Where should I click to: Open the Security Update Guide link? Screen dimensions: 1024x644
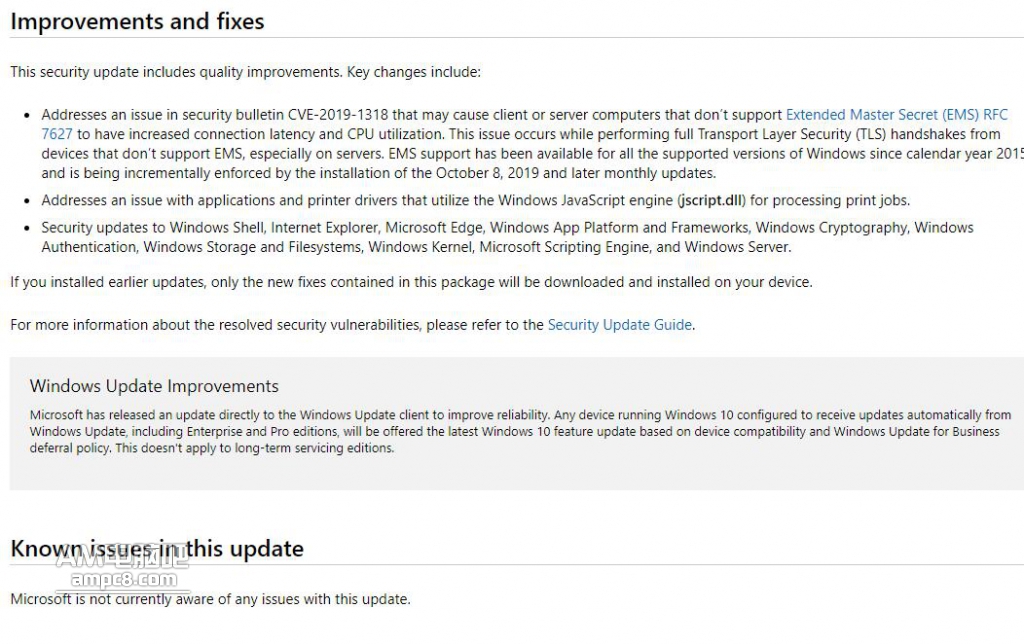[x=620, y=325]
